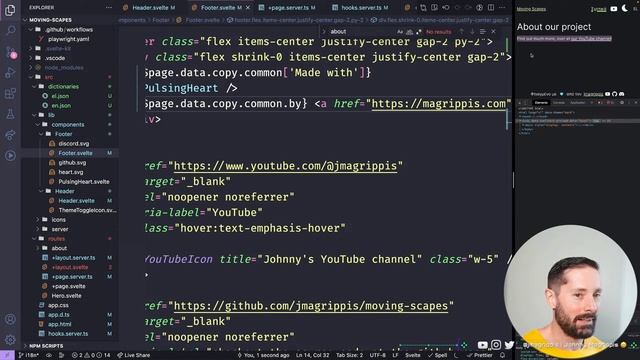
Task: Click Live Share in status bar
Action: 133,356
